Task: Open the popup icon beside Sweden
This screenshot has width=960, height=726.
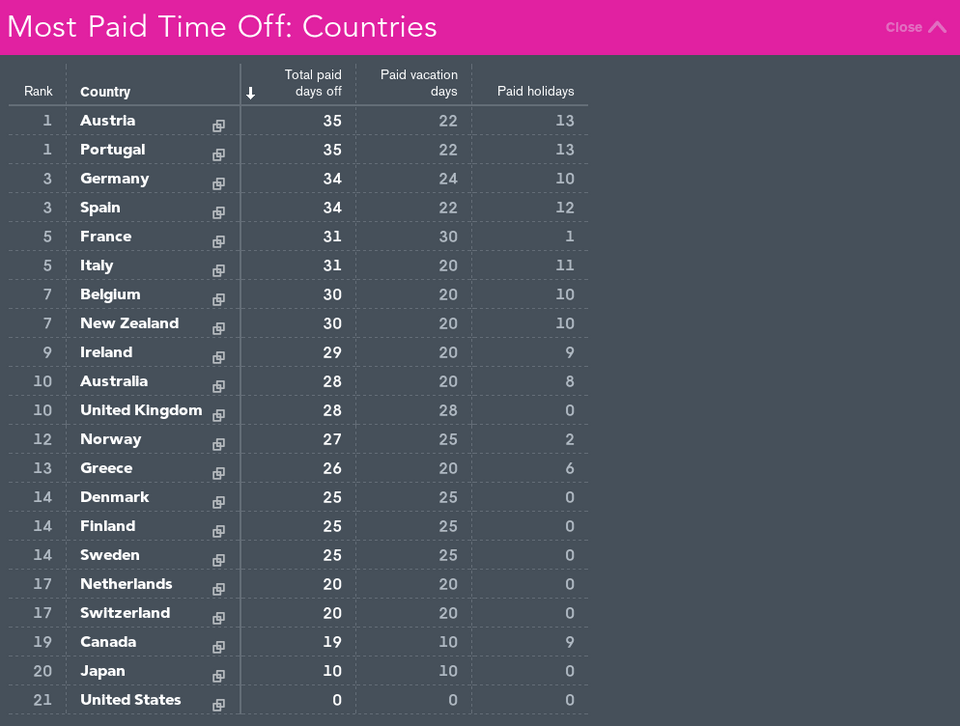Action: pyautogui.click(x=219, y=560)
